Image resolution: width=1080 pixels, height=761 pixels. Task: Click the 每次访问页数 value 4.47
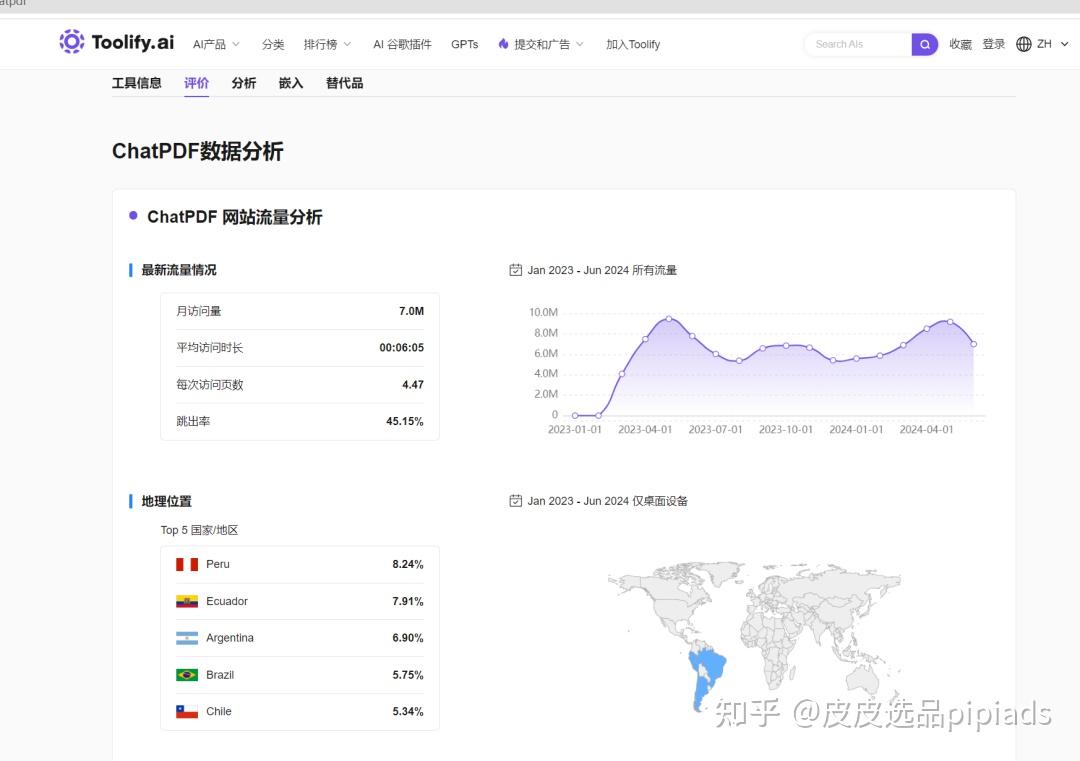pos(413,385)
